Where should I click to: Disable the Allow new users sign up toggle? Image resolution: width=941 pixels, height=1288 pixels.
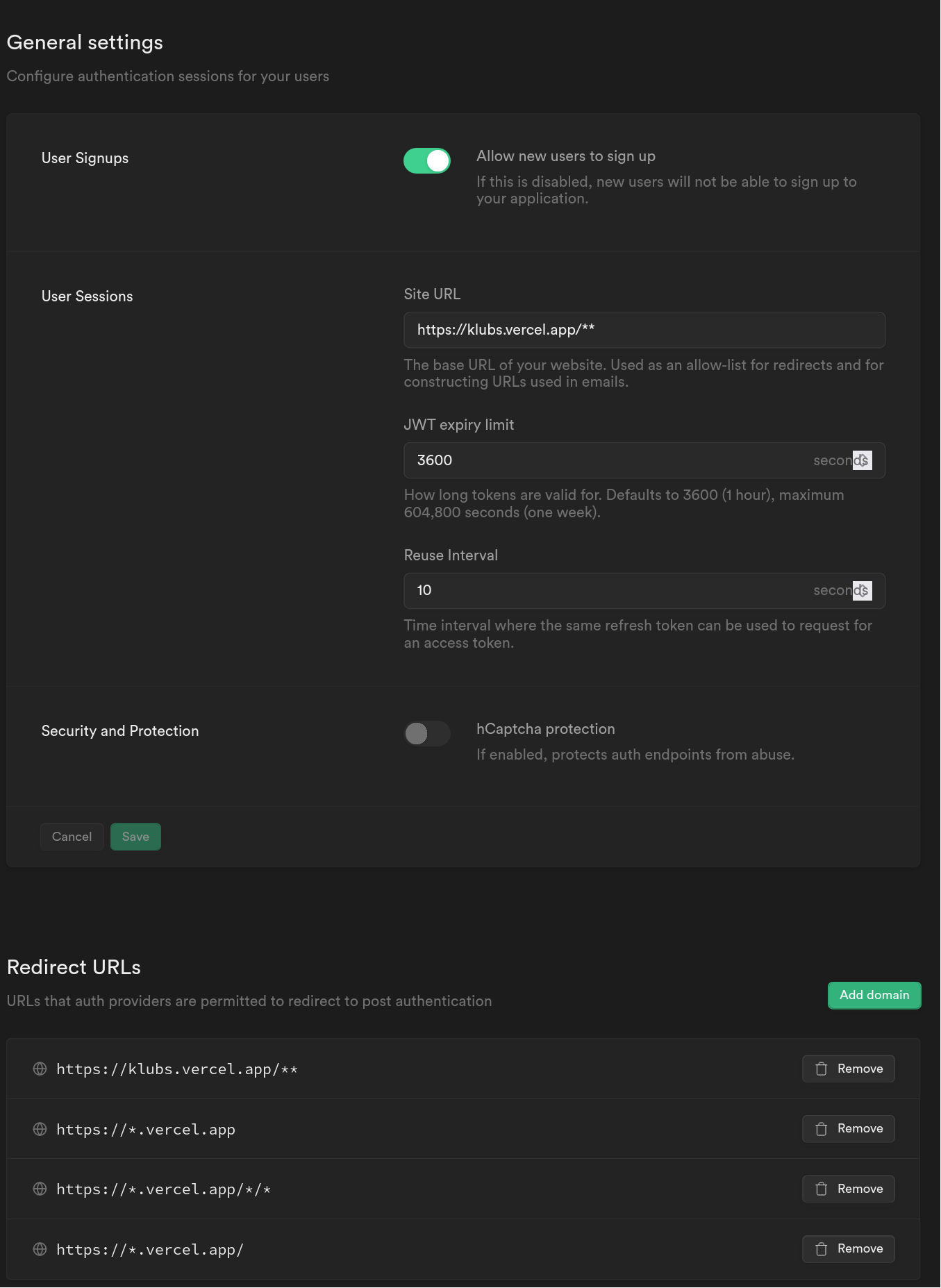427,160
